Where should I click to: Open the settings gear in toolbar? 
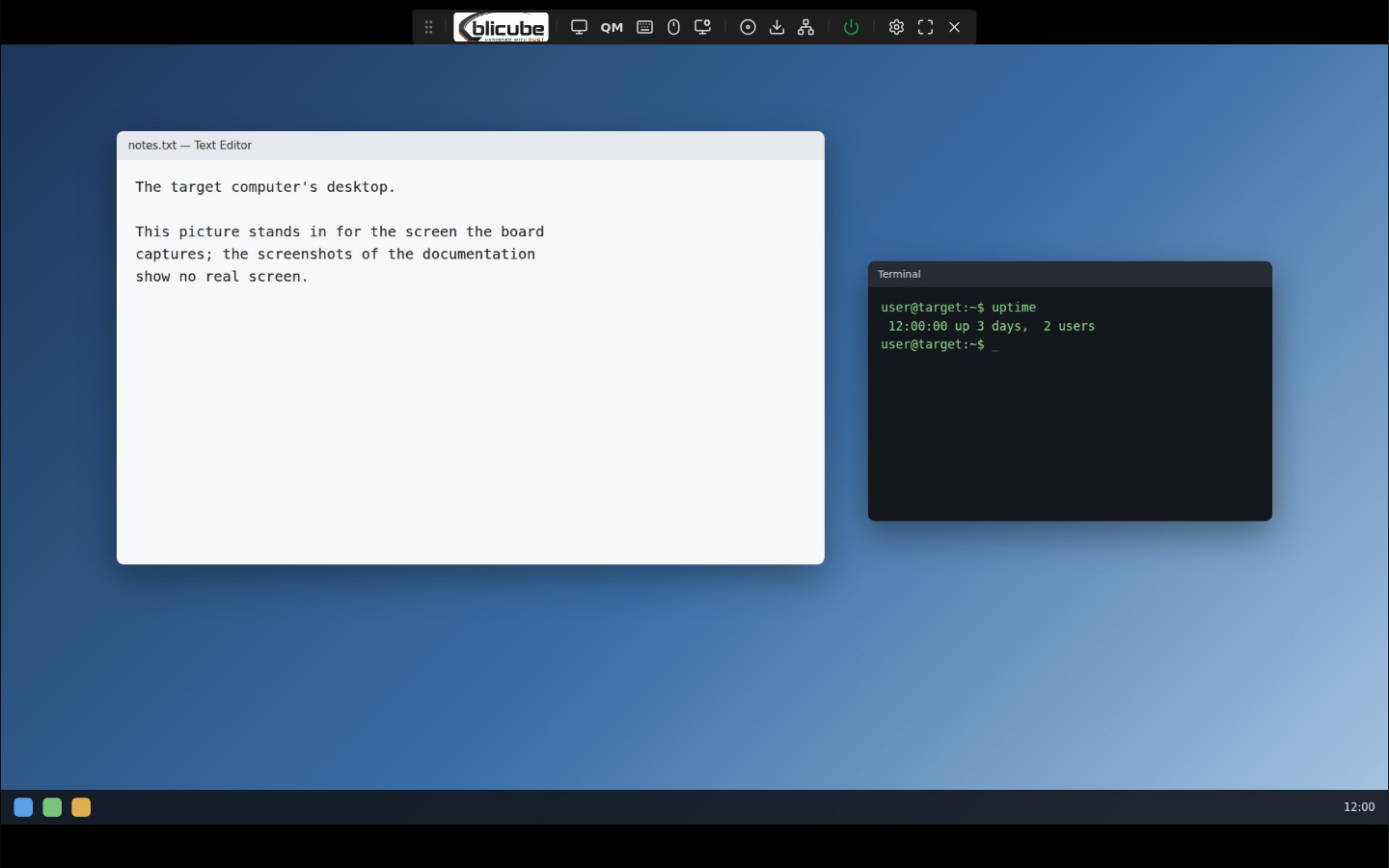[896, 27]
